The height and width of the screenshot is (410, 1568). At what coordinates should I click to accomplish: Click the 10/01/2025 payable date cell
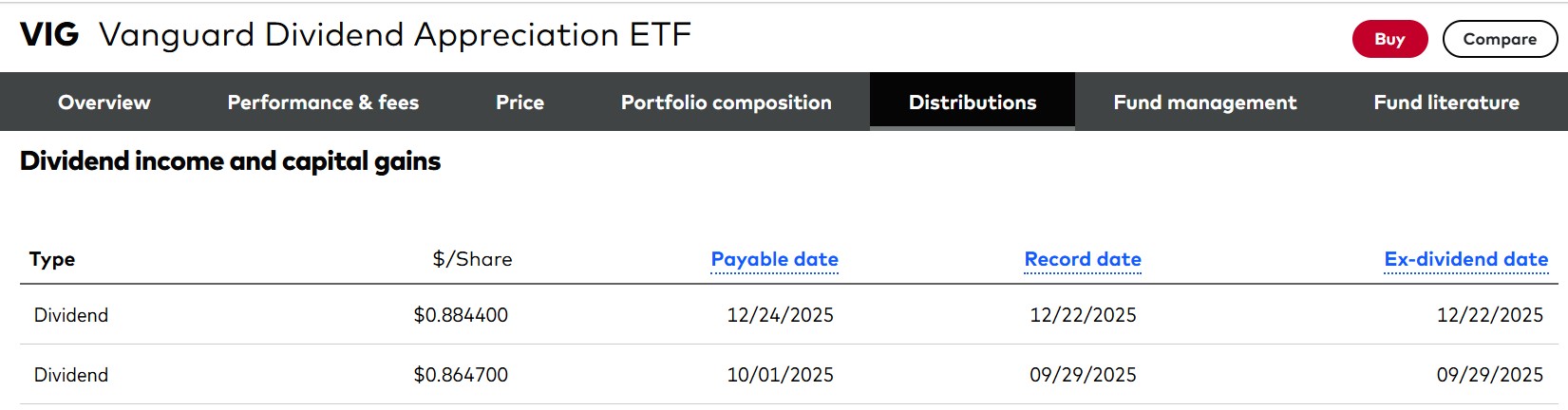[x=781, y=375]
